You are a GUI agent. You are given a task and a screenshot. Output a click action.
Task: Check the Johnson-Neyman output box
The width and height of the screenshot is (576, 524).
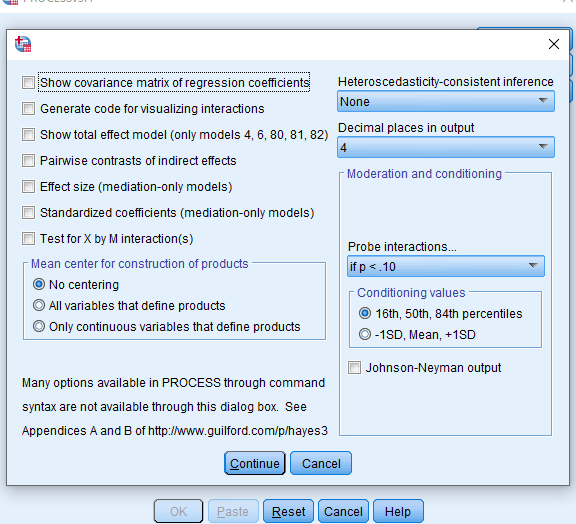(354, 367)
